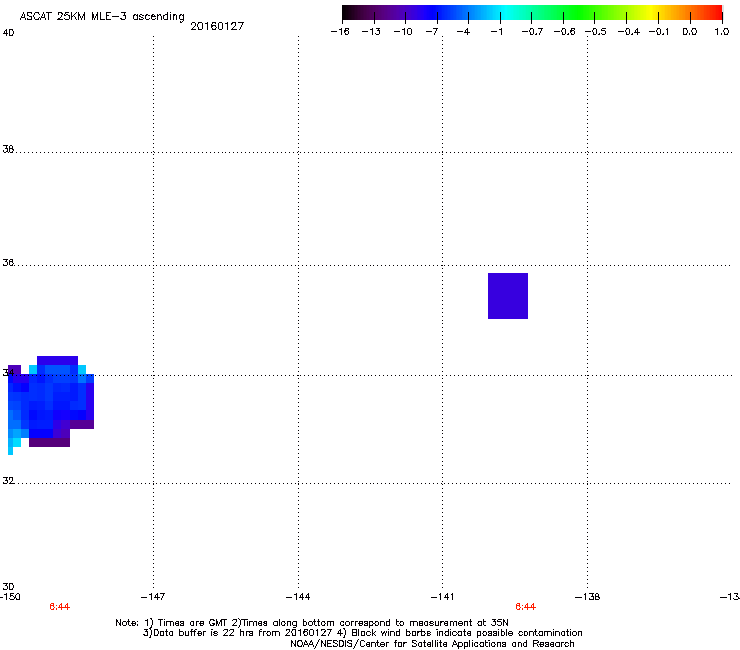
Task: Click the -16 label on the color scale
Action: 340,32
